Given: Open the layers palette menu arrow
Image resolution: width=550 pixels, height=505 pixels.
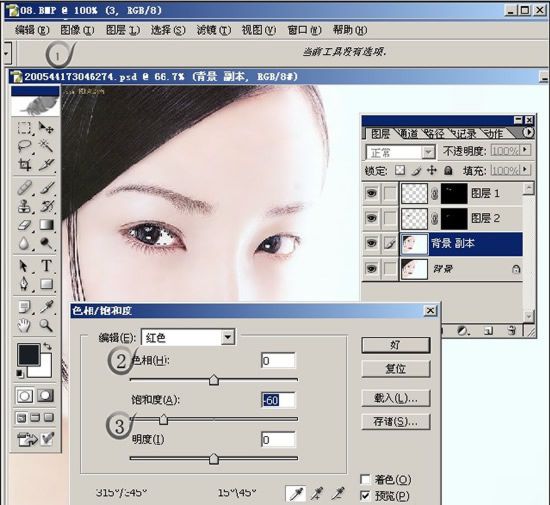Looking at the screenshot, I should tap(528, 132).
